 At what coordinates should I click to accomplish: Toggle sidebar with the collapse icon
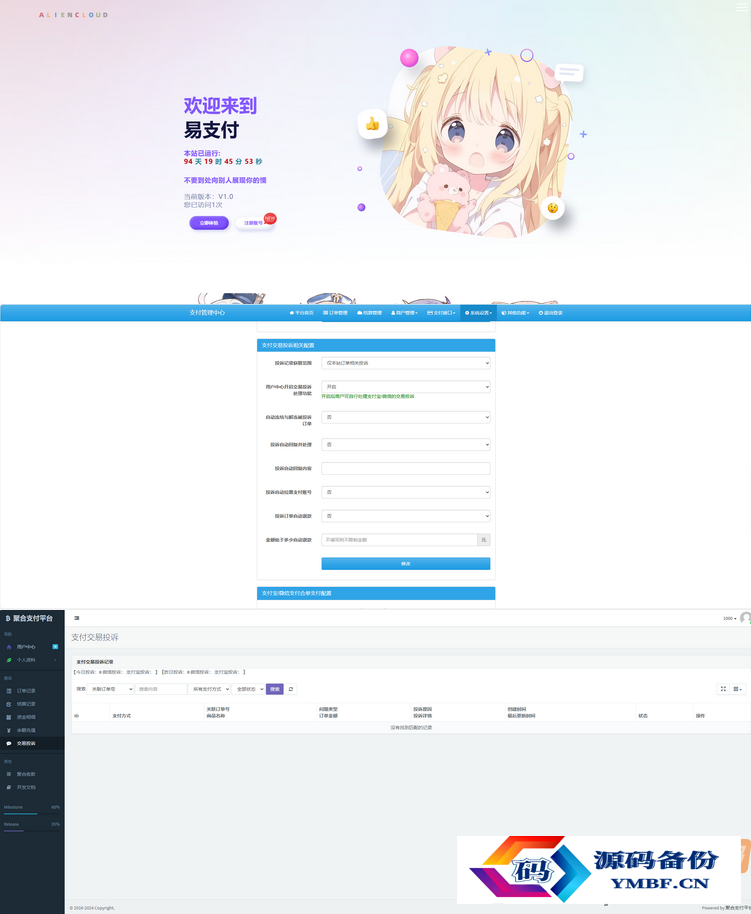click(x=77, y=618)
